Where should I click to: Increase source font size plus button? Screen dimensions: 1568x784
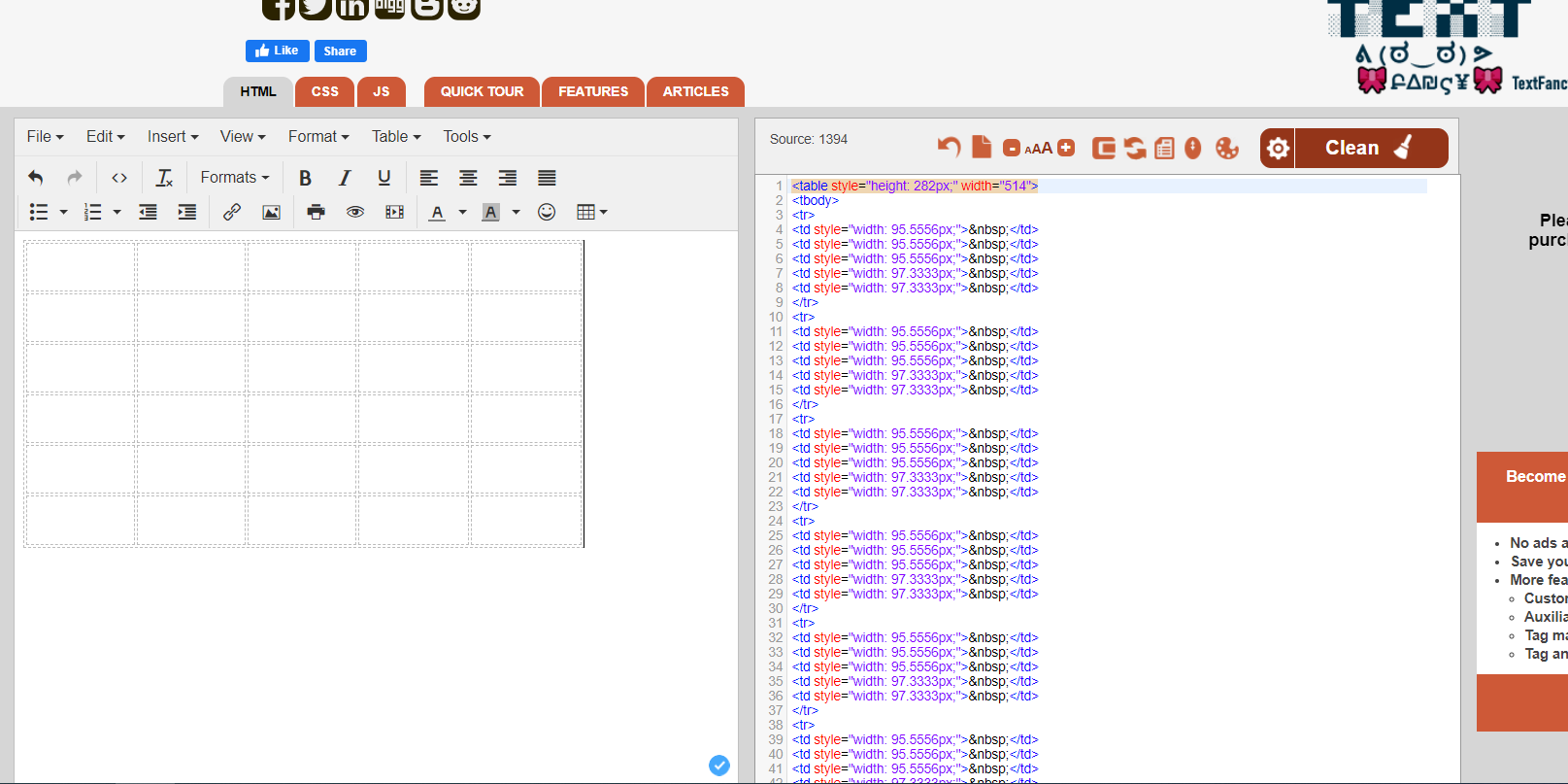pos(1066,148)
